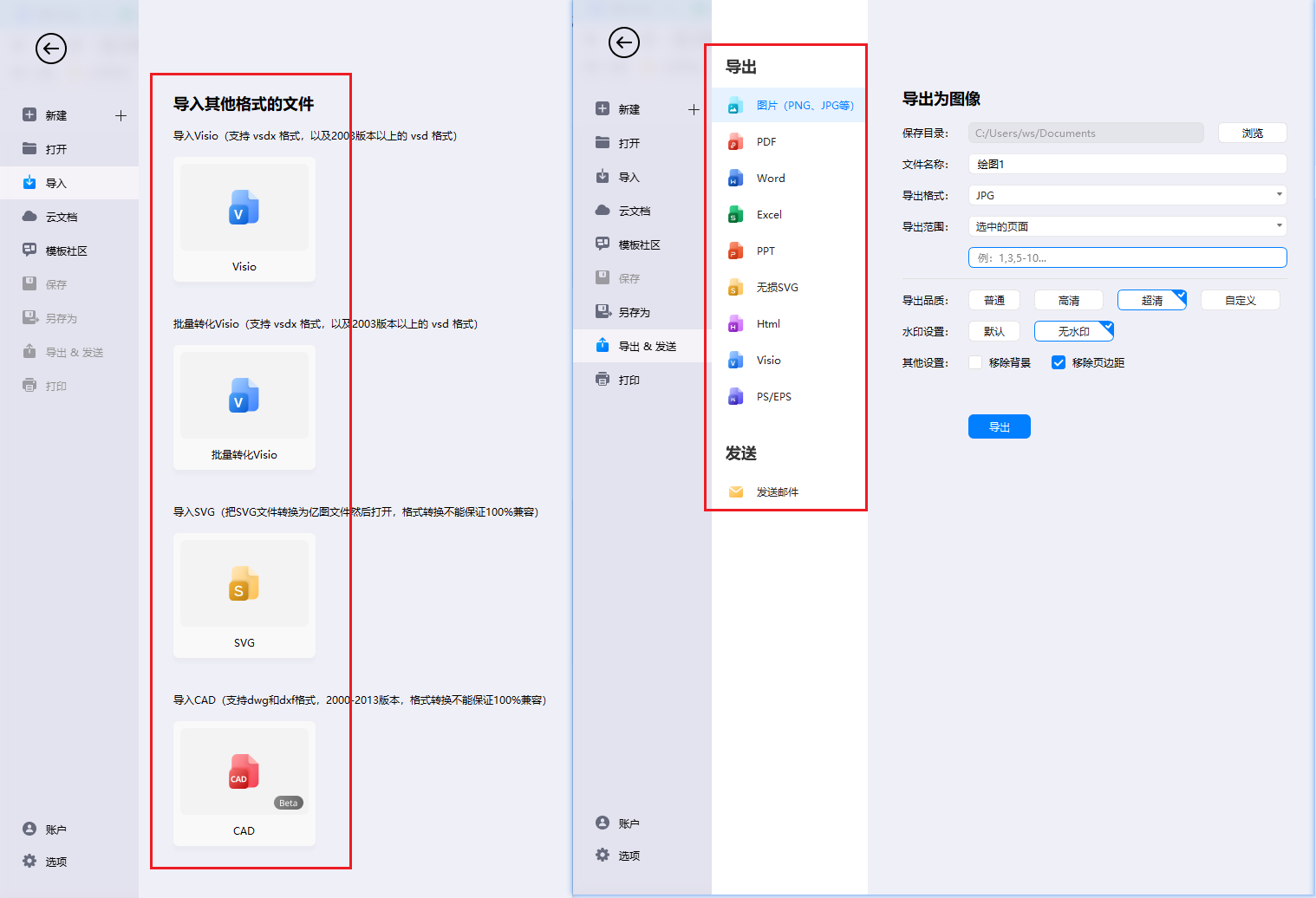Open the SVG import card

(244, 595)
